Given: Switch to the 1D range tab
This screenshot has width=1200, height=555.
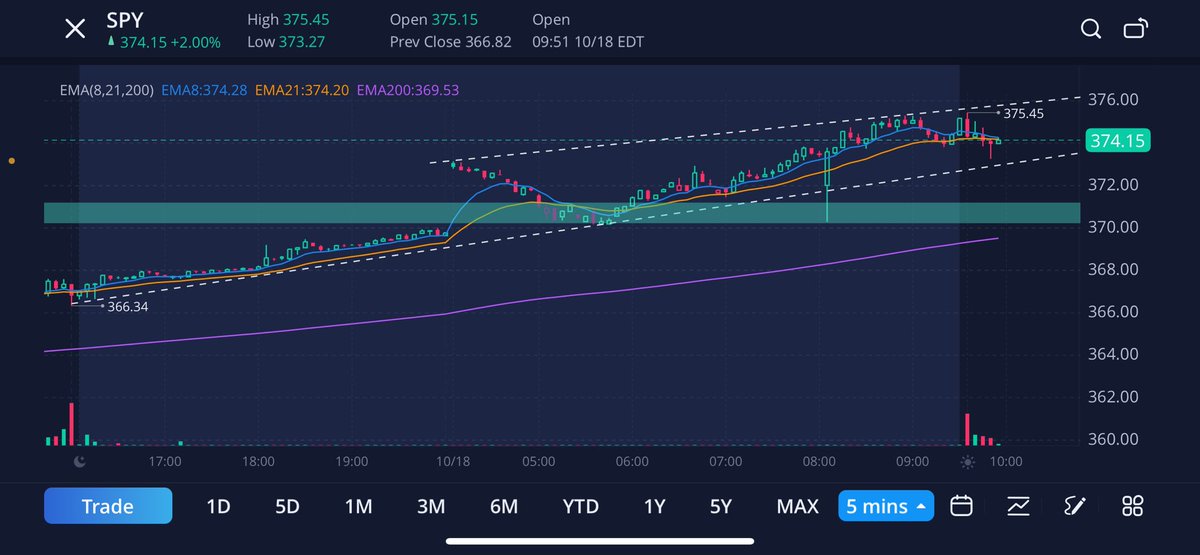Looking at the screenshot, I should [x=218, y=507].
